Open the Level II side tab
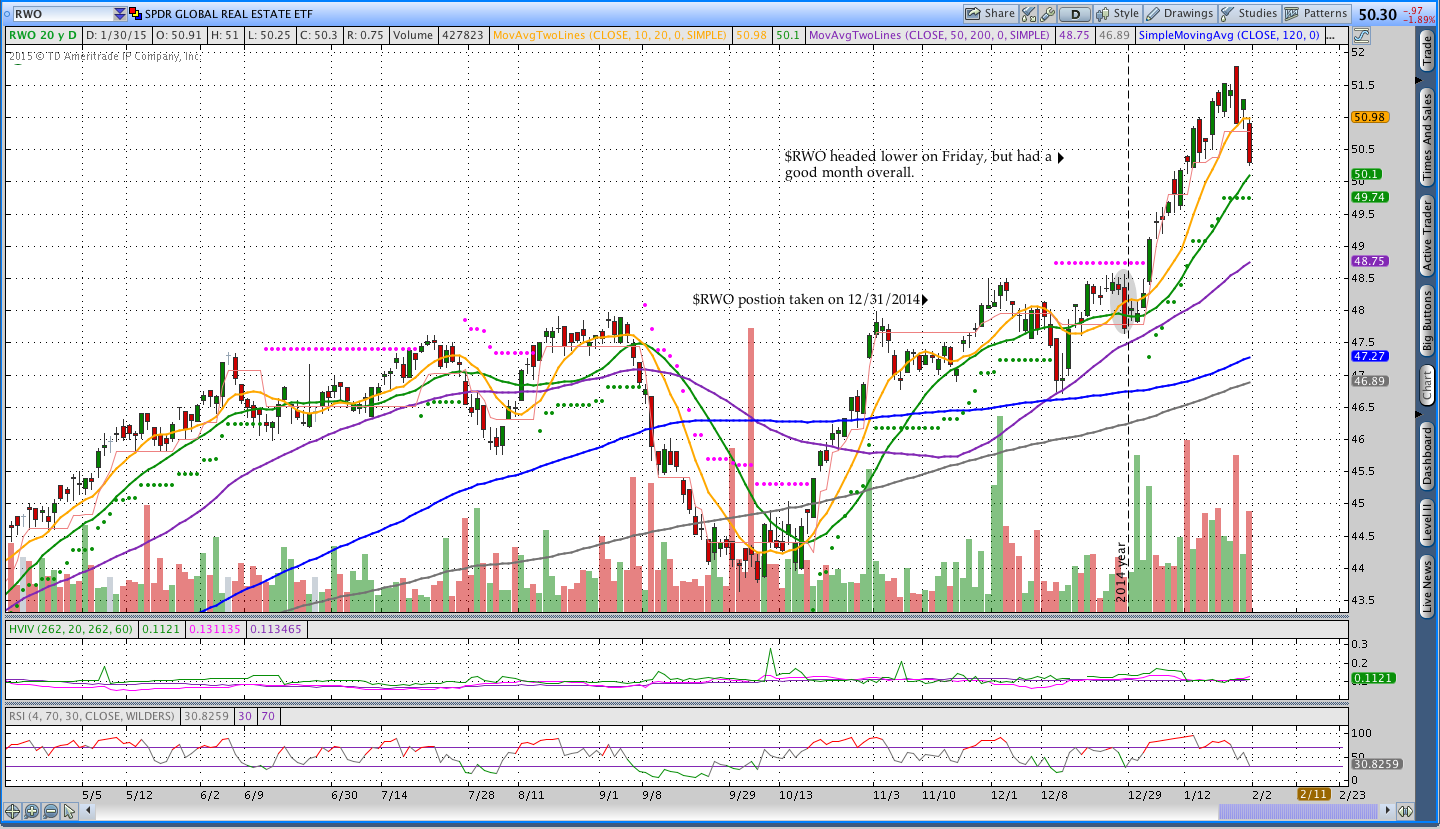1440x829 pixels. click(1428, 524)
